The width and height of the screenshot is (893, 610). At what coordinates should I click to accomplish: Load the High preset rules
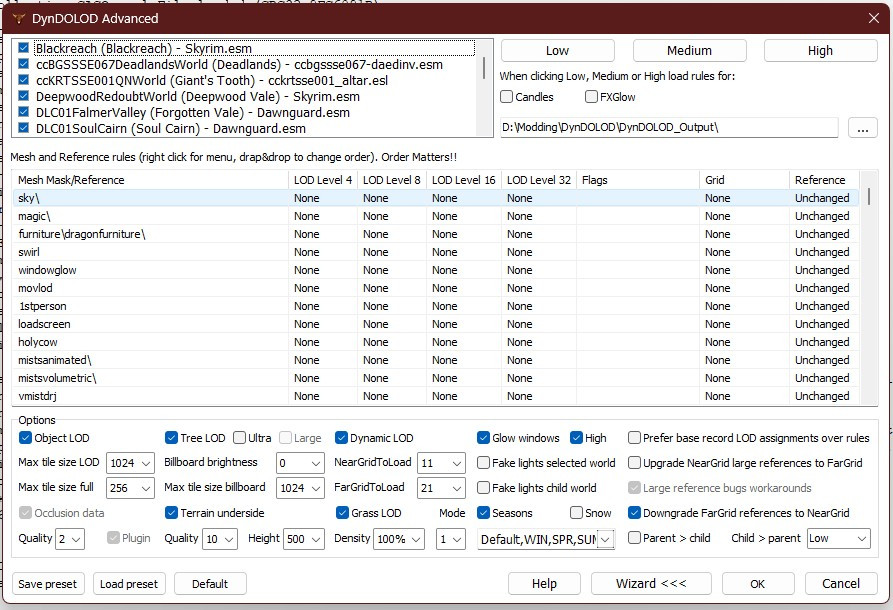tap(820, 51)
